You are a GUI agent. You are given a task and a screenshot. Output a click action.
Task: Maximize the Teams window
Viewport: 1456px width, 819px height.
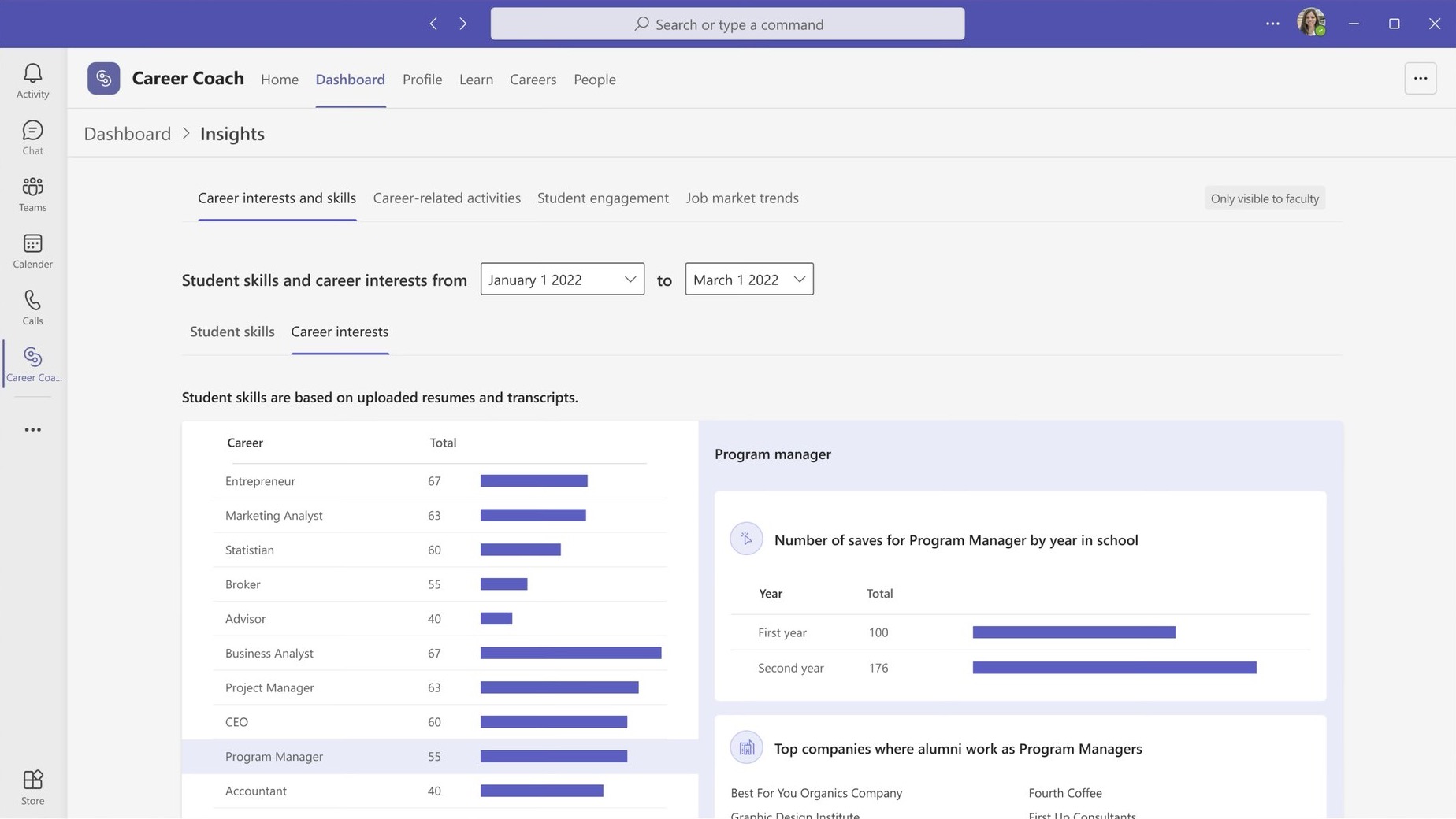pos(1394,24)
